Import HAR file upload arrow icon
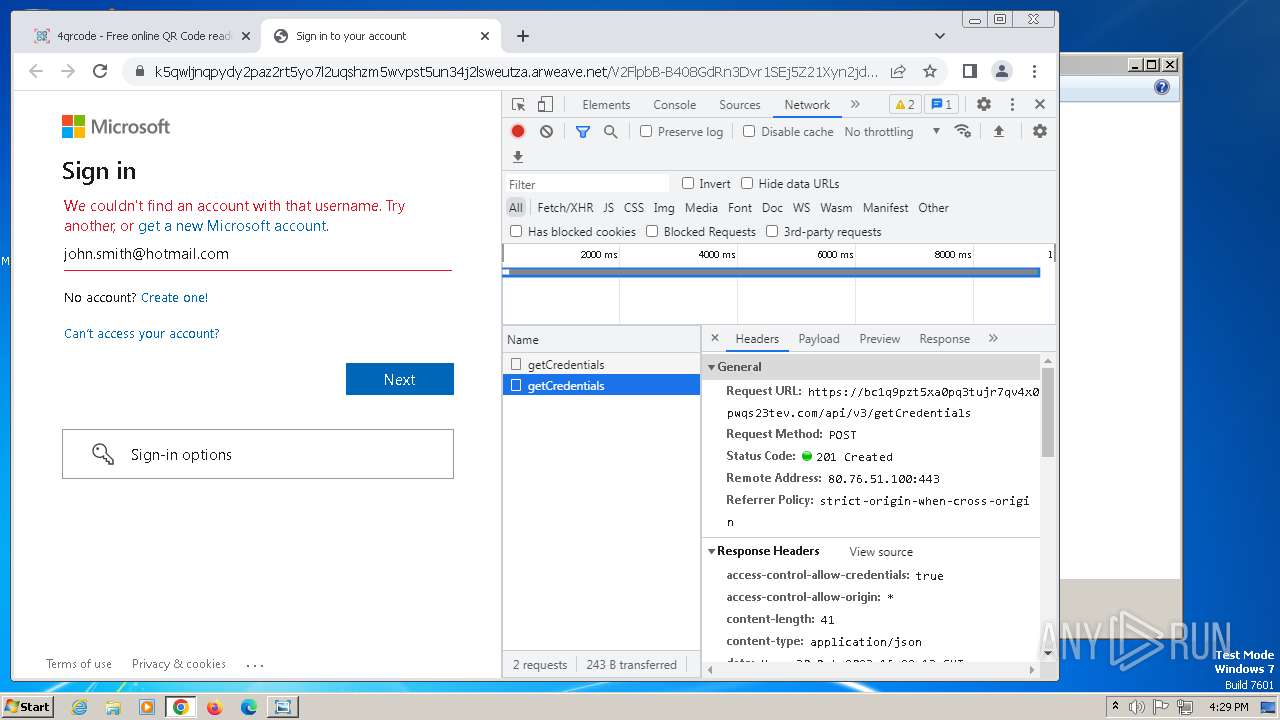 pyautogui.click(x=998, y=131)
